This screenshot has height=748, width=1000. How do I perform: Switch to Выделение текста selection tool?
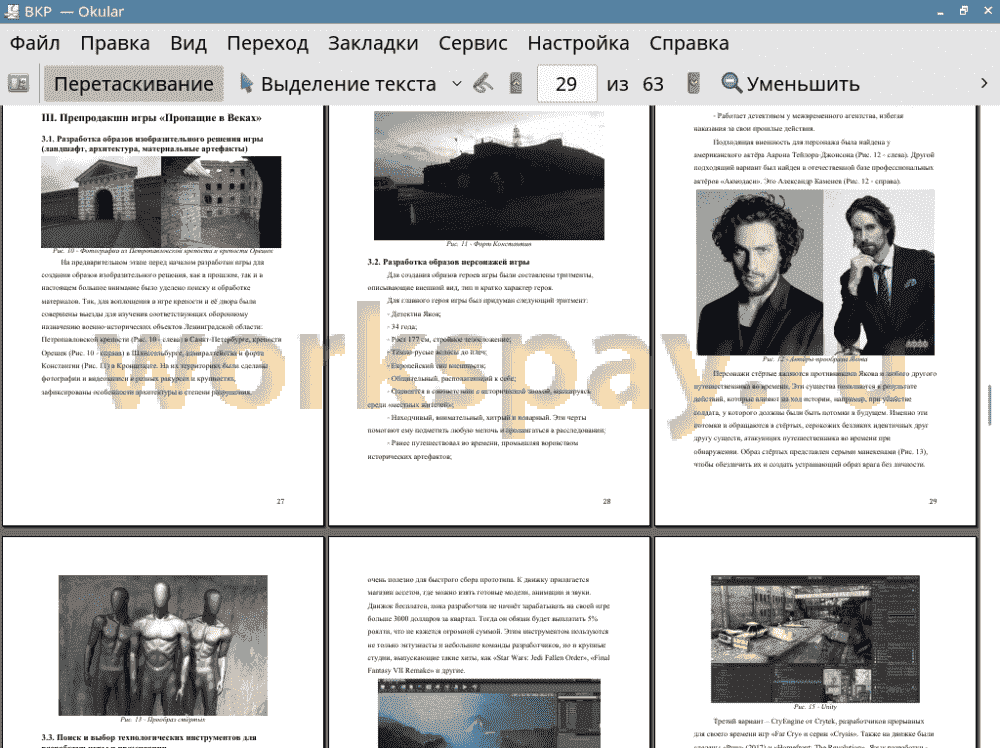pos(338,84)
